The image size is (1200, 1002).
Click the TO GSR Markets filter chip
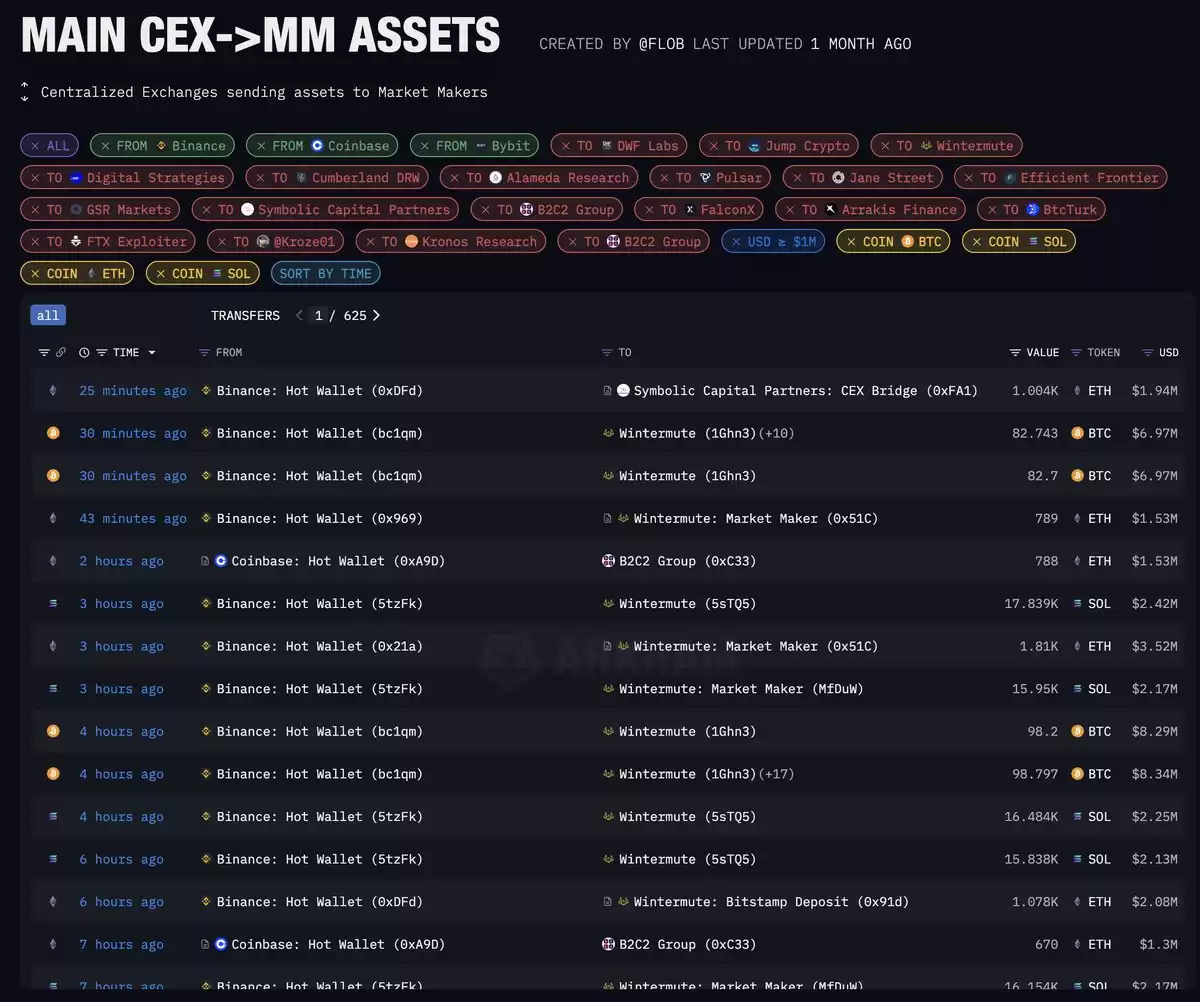pyautogui.click(x=100, y=209)
